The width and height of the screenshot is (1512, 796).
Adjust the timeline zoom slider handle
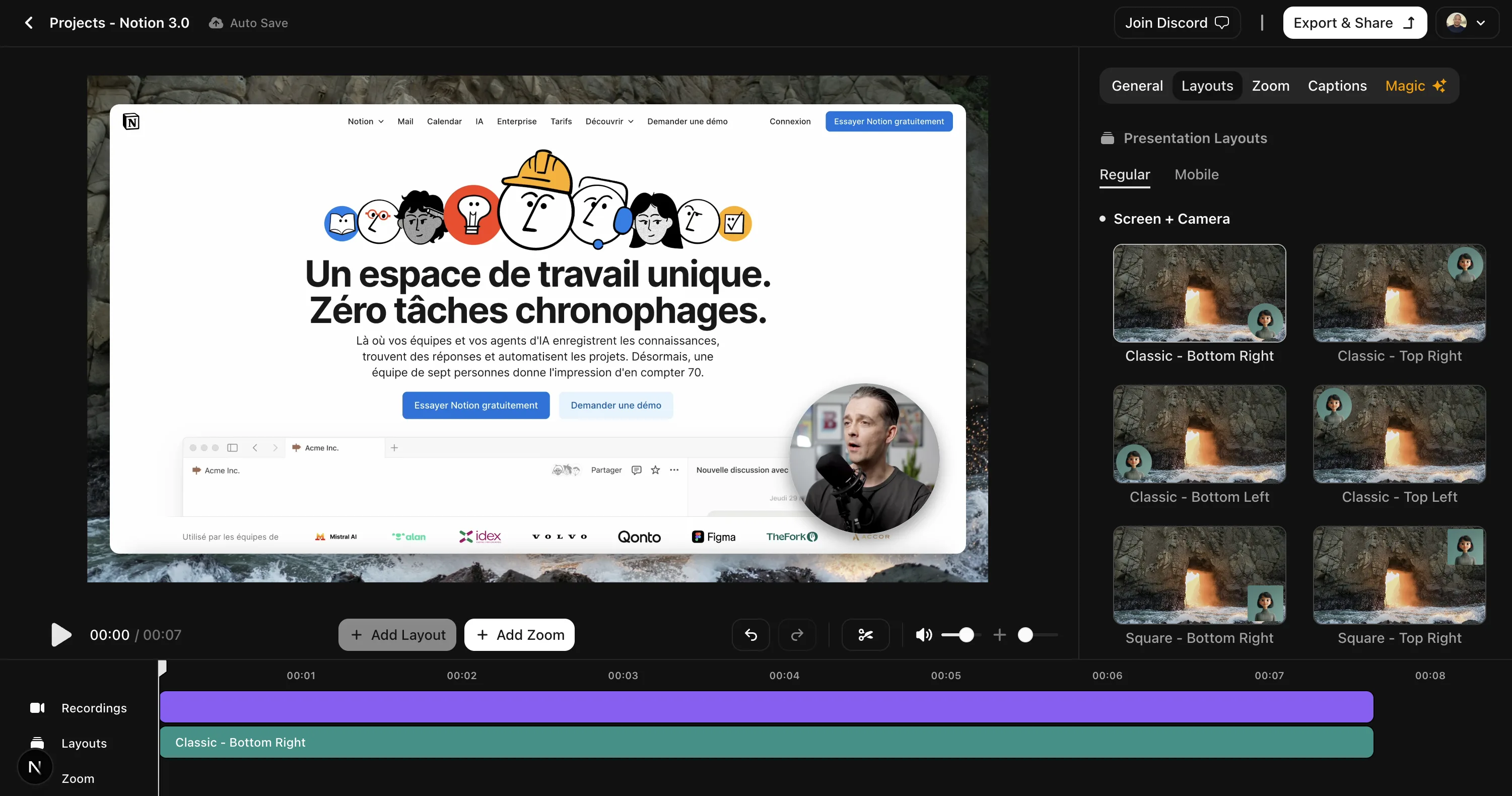tap(1026, 635)
